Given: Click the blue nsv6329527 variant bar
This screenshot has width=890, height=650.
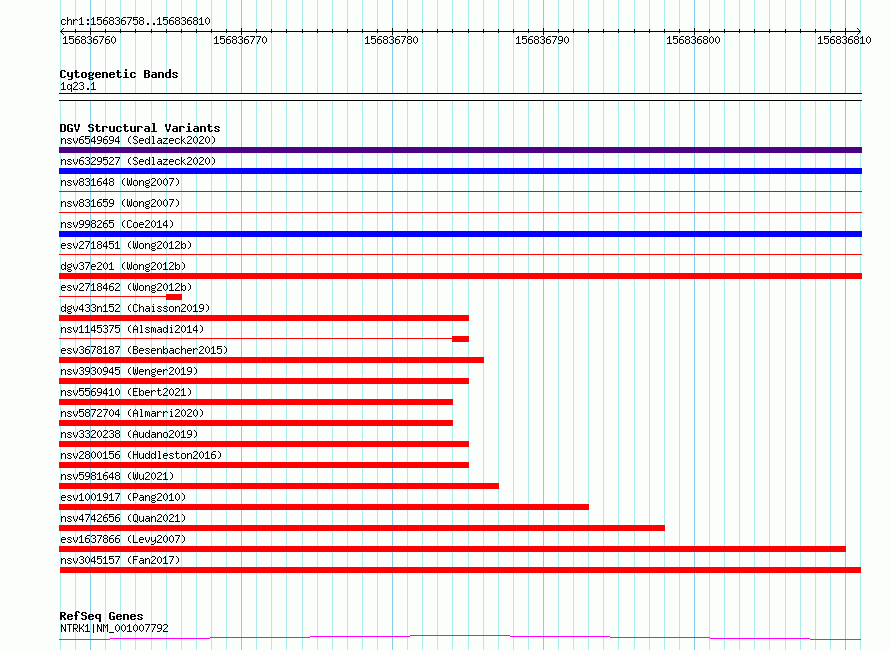Looking at the screenshot, I should click(460, 171).
